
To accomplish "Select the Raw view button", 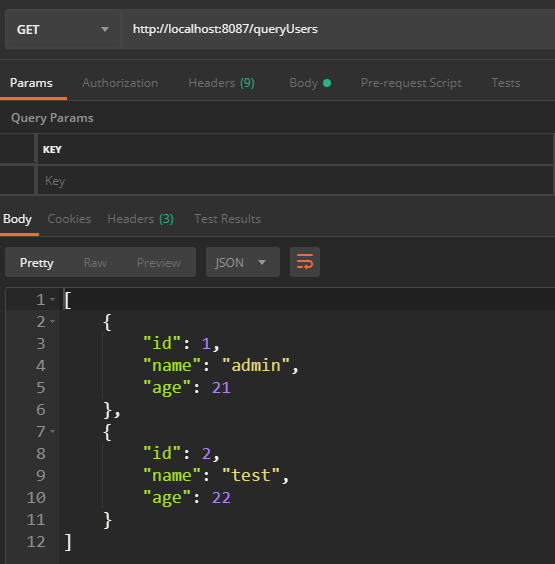I will (x=95, y=263).
